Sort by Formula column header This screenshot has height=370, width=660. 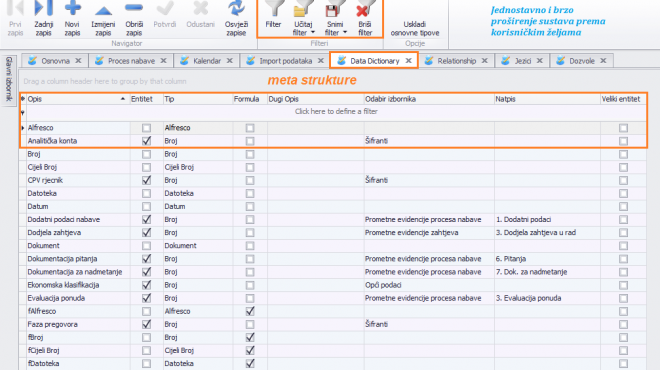click(250, 99)
